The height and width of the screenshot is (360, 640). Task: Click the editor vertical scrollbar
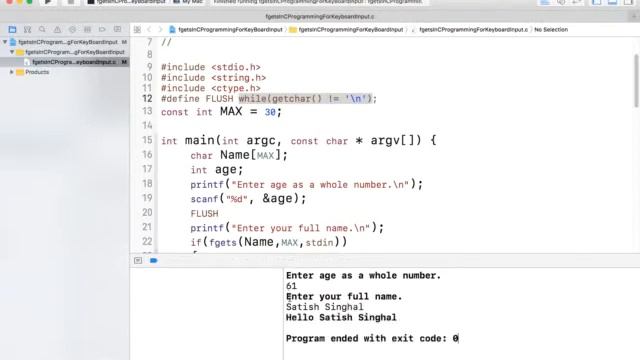coord(636,81)
